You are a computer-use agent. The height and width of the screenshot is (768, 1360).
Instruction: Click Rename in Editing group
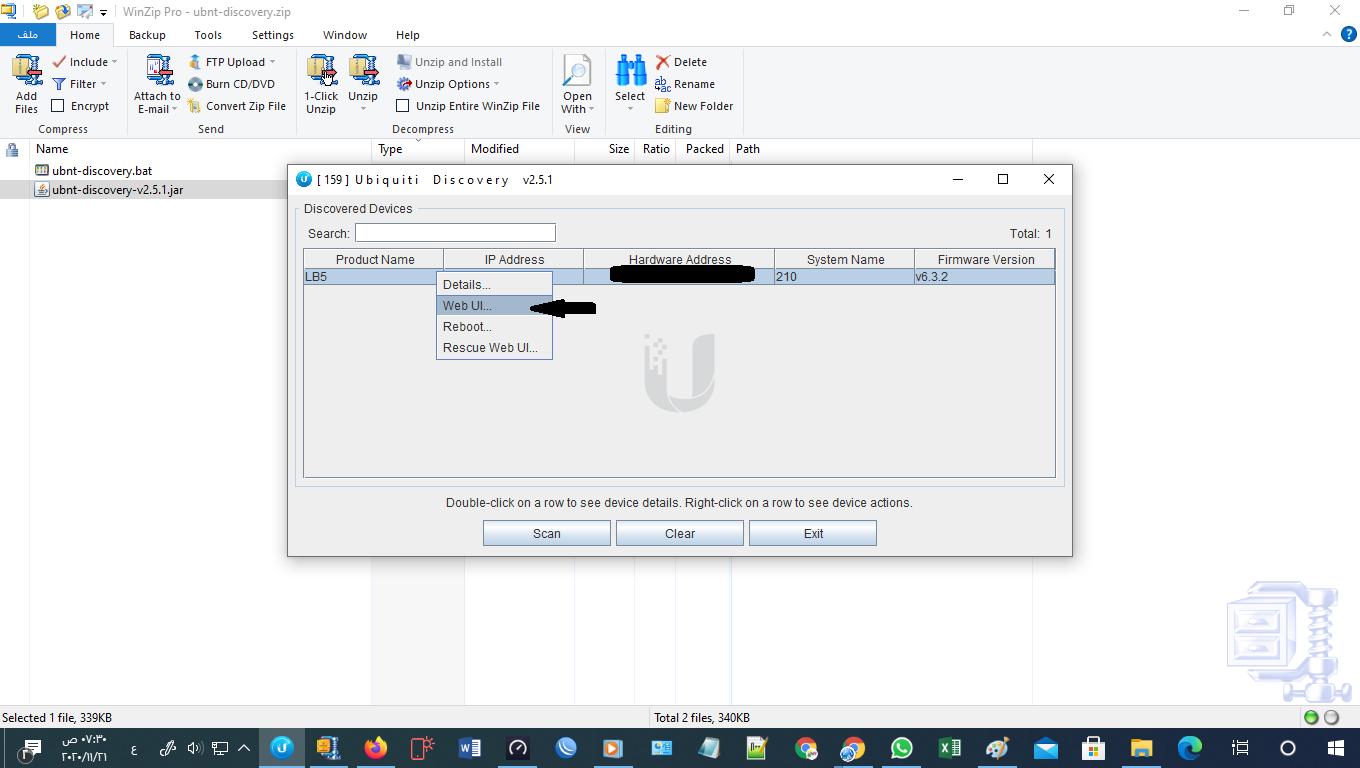685,84
